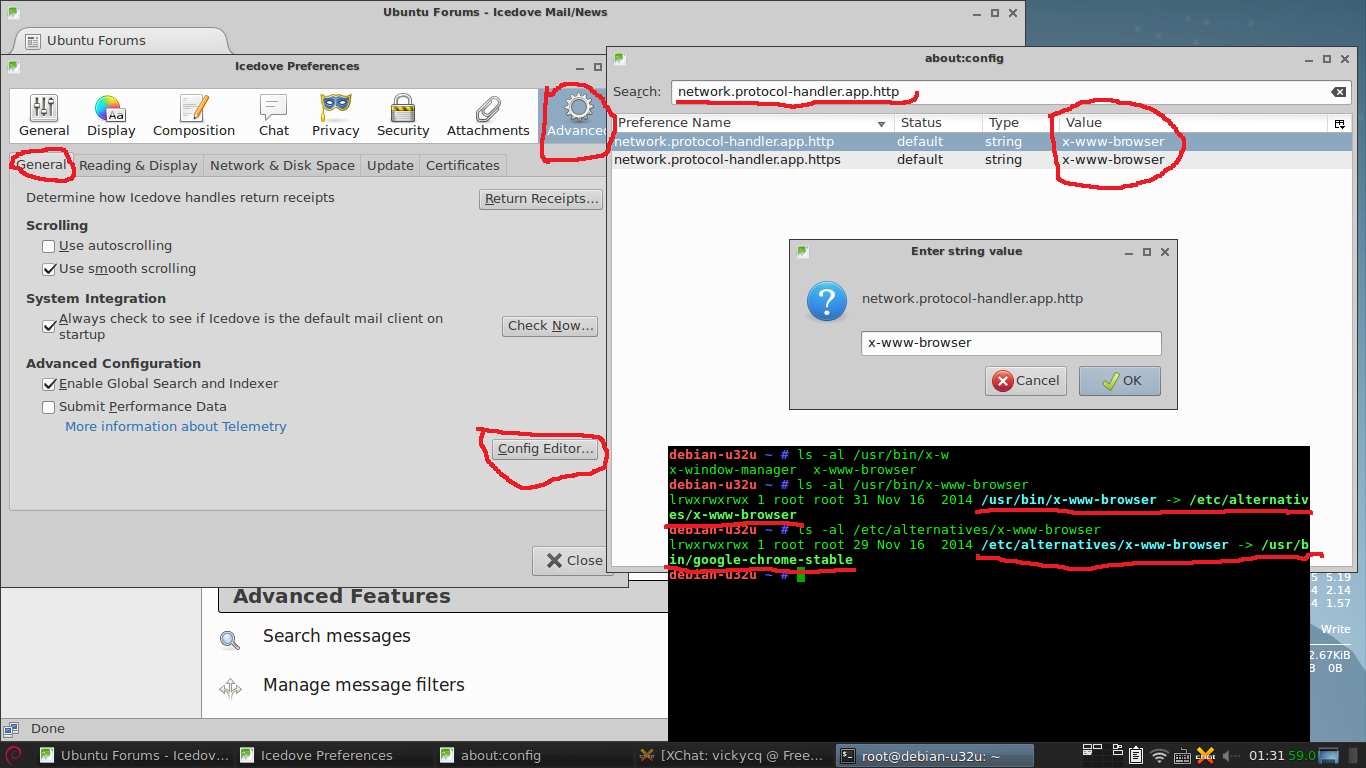1366x768 pixels.
Task: Click the question mark dialog icon
Action: pos(827,300)
